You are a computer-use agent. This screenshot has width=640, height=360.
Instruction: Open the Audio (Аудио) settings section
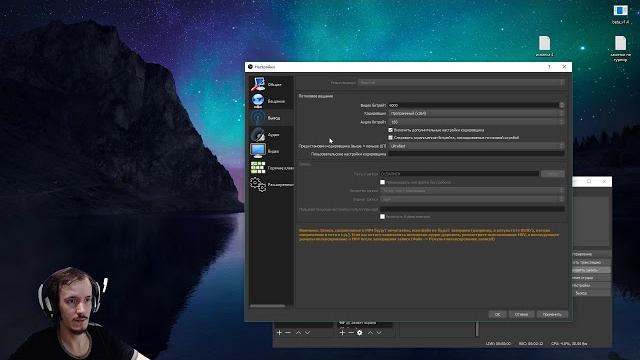pos(271,134)
